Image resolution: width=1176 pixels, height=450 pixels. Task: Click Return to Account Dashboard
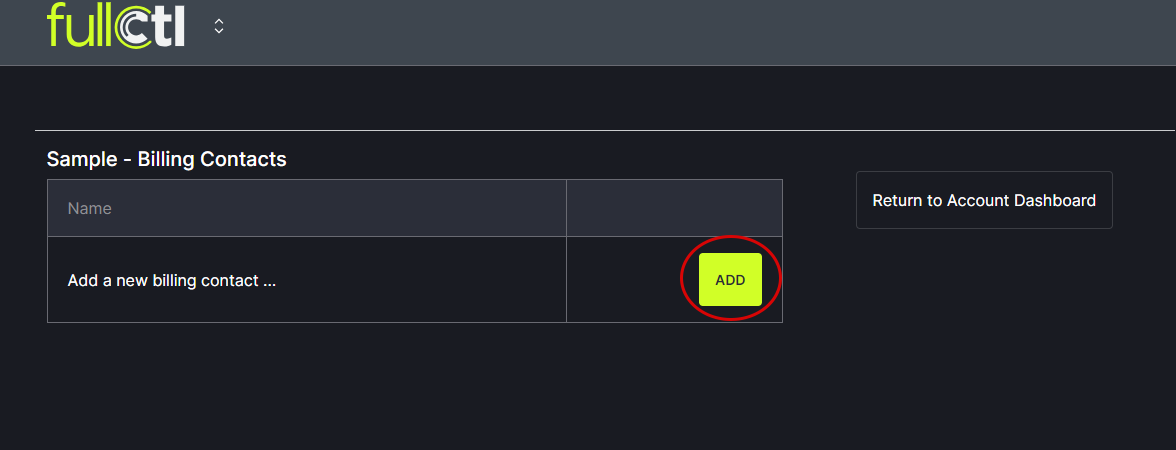point(984,200)
